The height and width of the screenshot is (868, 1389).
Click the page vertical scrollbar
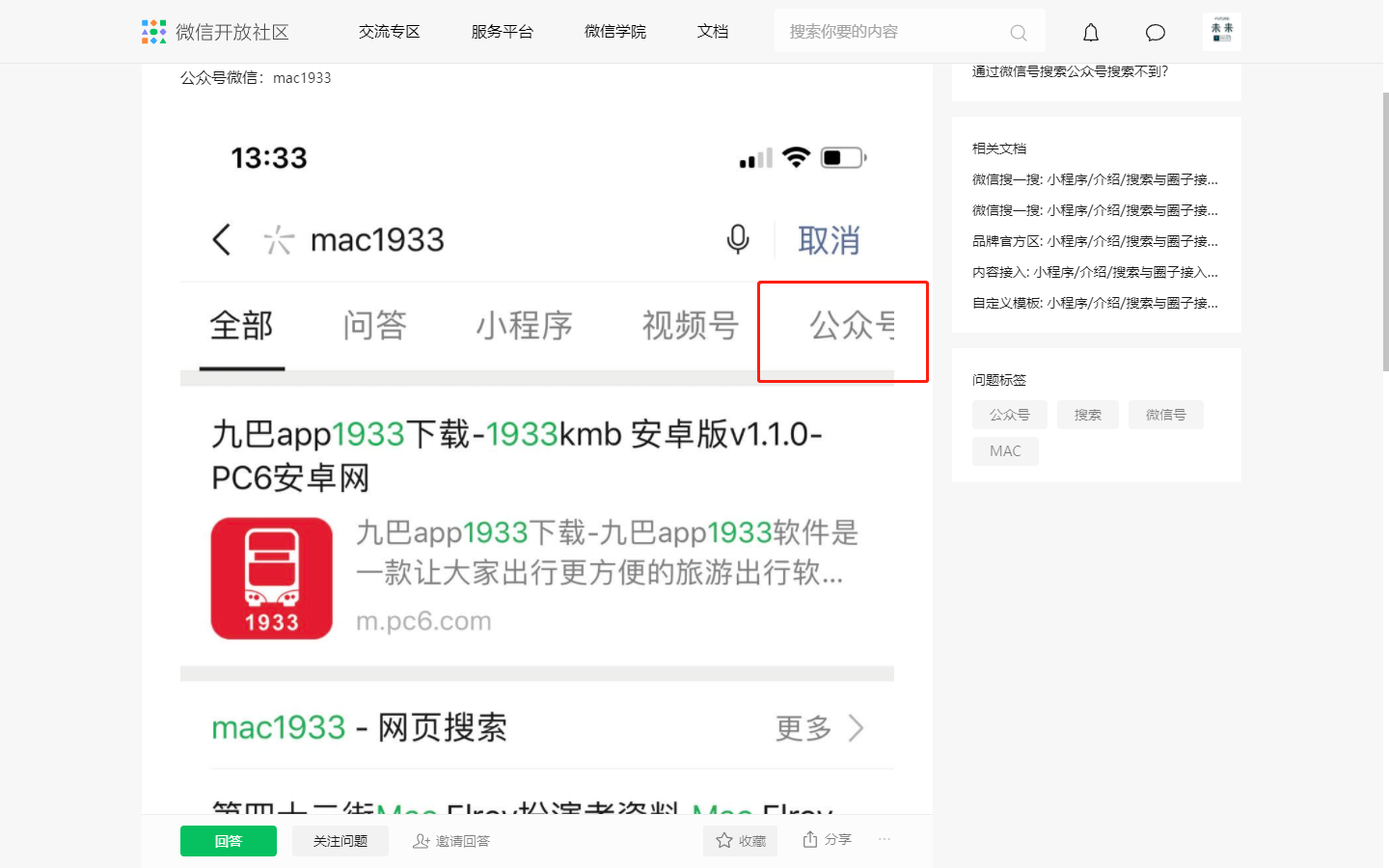pos(1385,231)
